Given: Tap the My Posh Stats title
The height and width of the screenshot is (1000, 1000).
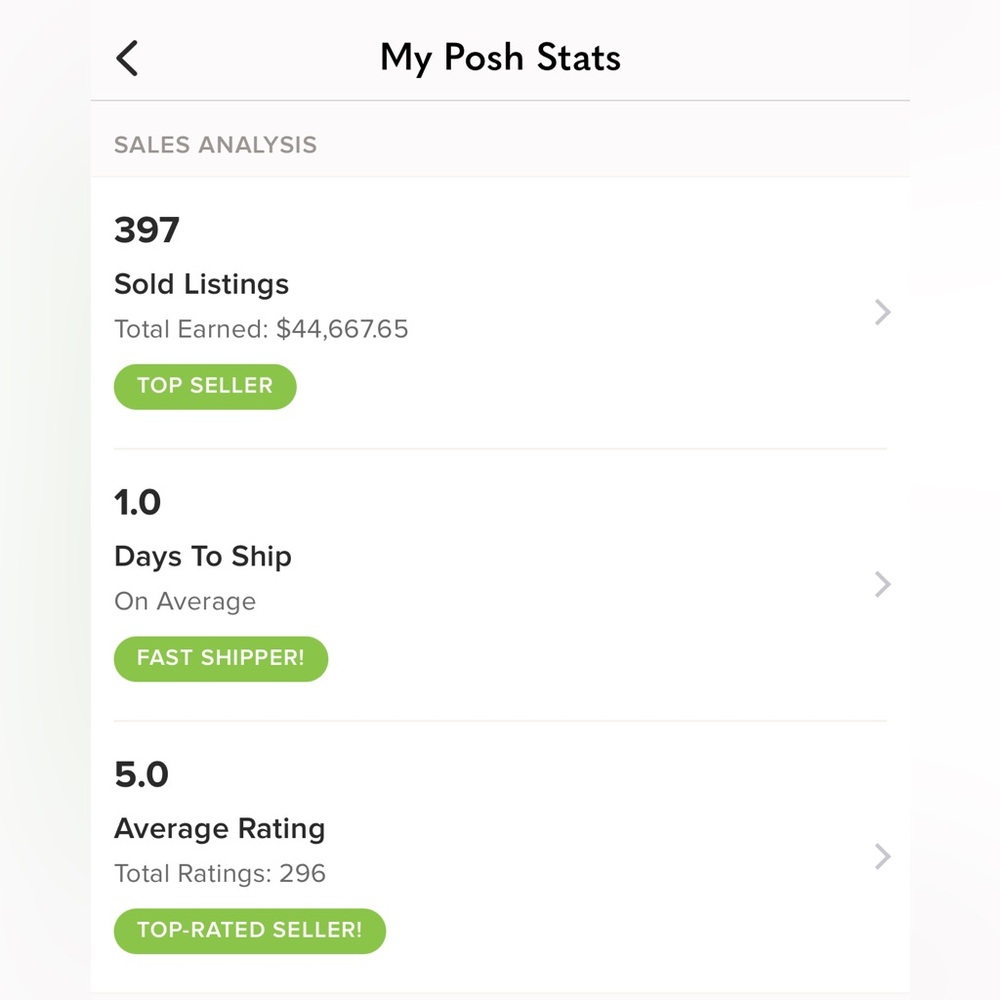Looking at the screenshot, I should click(x=500, y=58).
